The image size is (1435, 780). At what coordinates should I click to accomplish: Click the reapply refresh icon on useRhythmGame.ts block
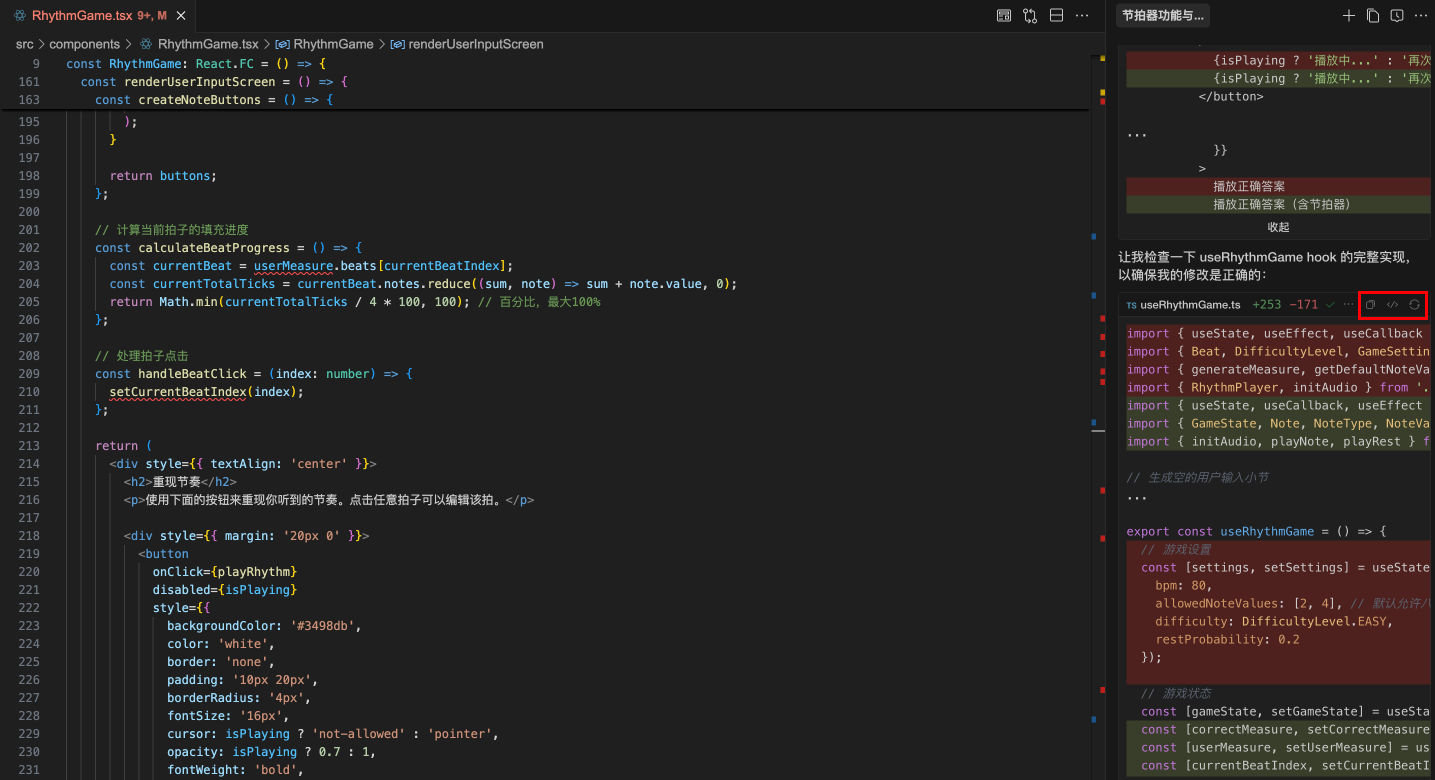(1415, 305)
